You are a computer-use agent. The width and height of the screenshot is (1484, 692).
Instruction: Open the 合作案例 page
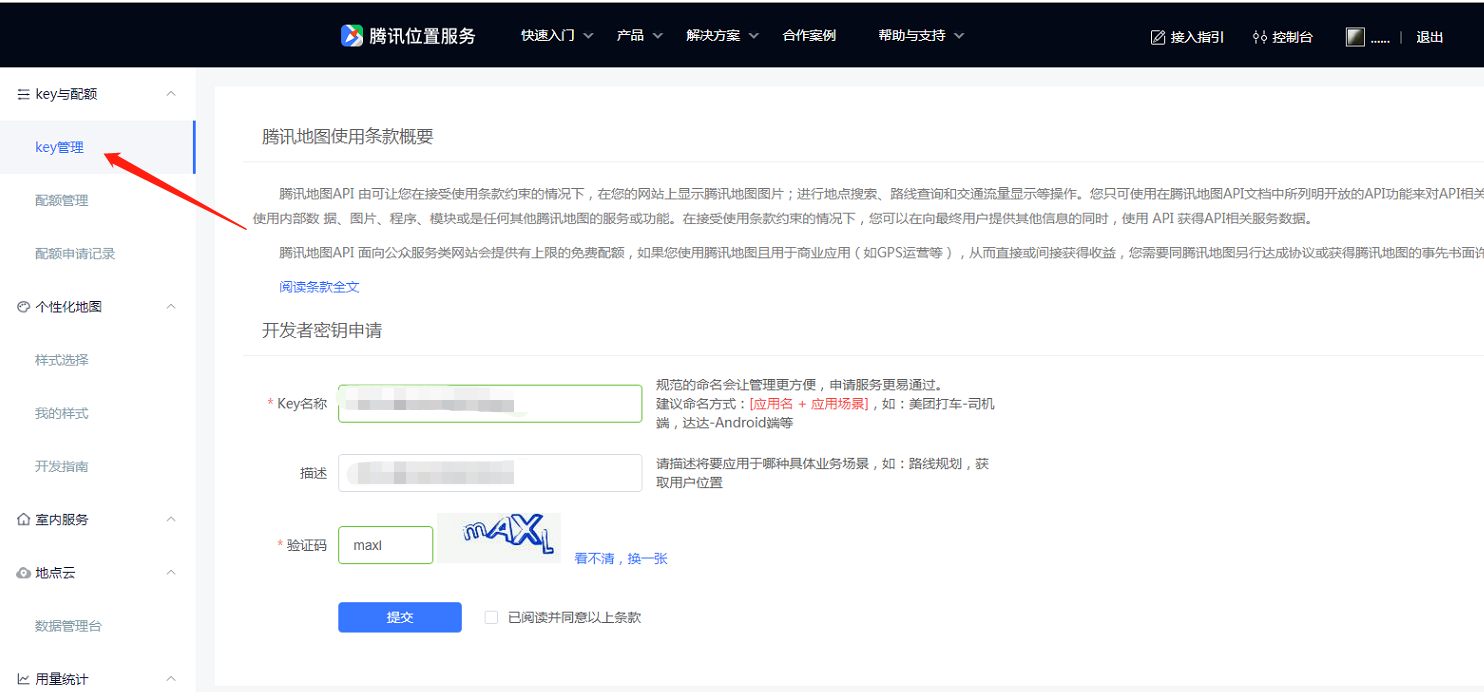pyautogui.click(x=809, y=36)
